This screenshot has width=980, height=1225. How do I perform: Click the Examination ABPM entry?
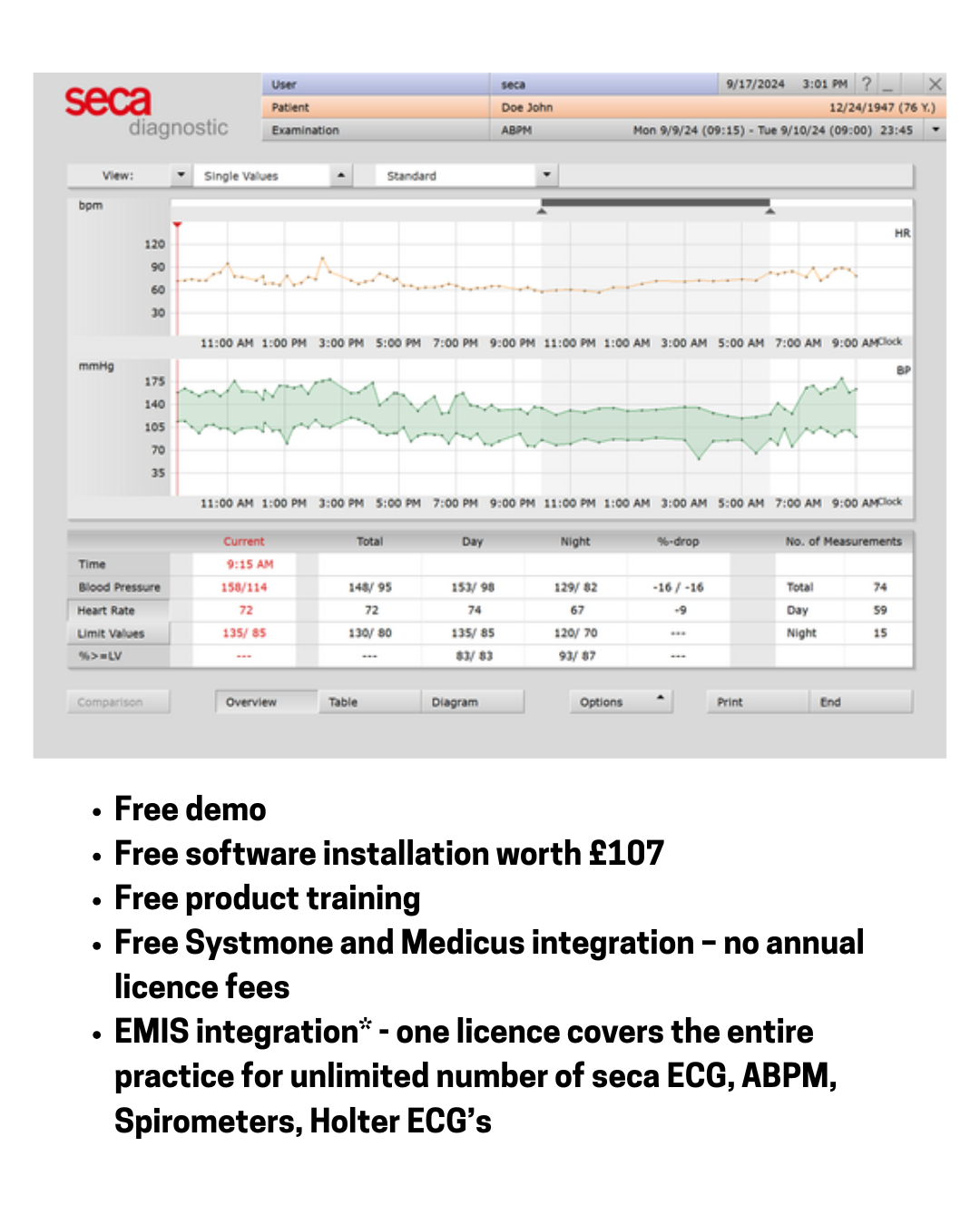pyautogui.click(x=516, y=130)
